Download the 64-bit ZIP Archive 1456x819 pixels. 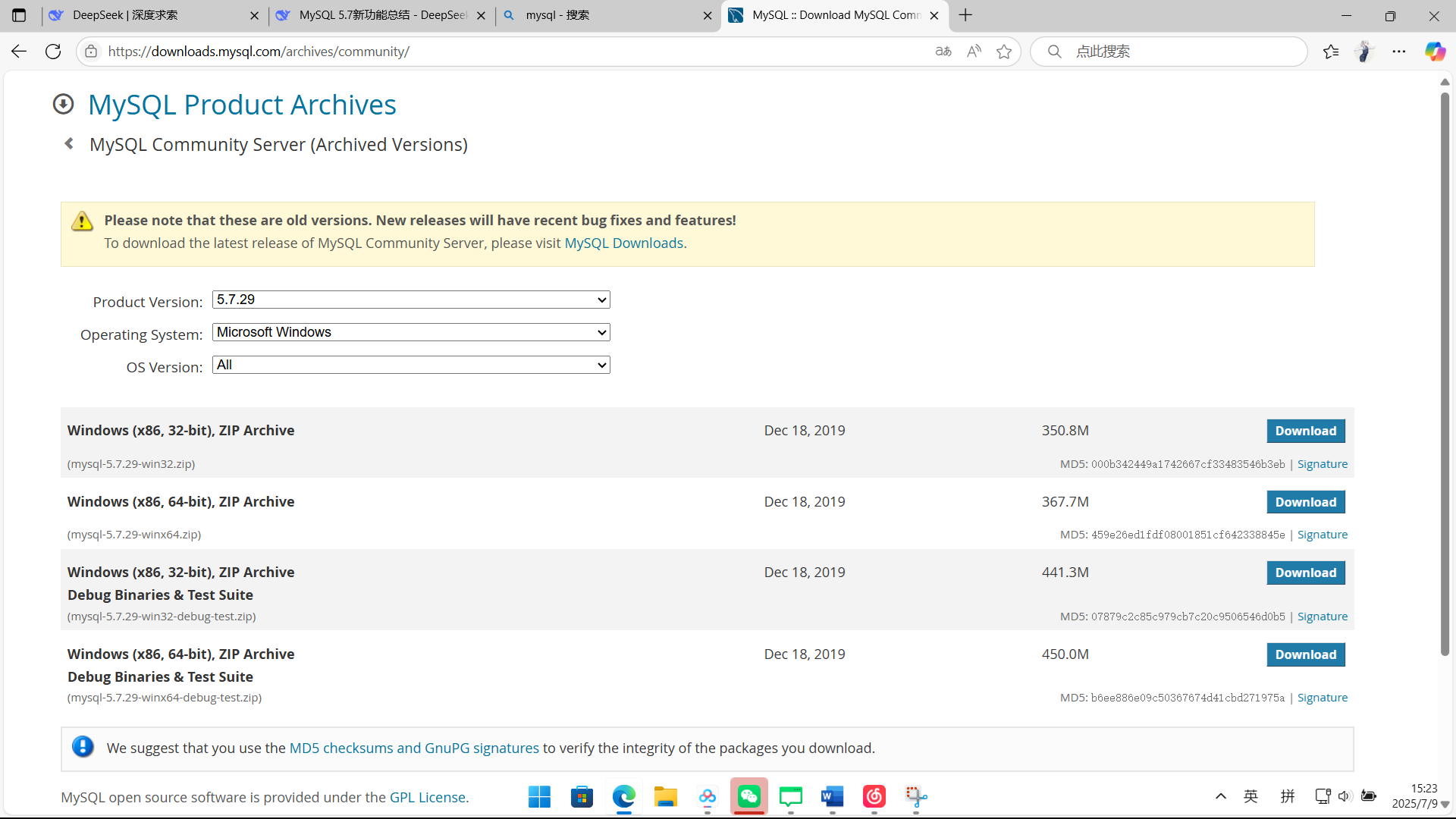coord(1305,502)
